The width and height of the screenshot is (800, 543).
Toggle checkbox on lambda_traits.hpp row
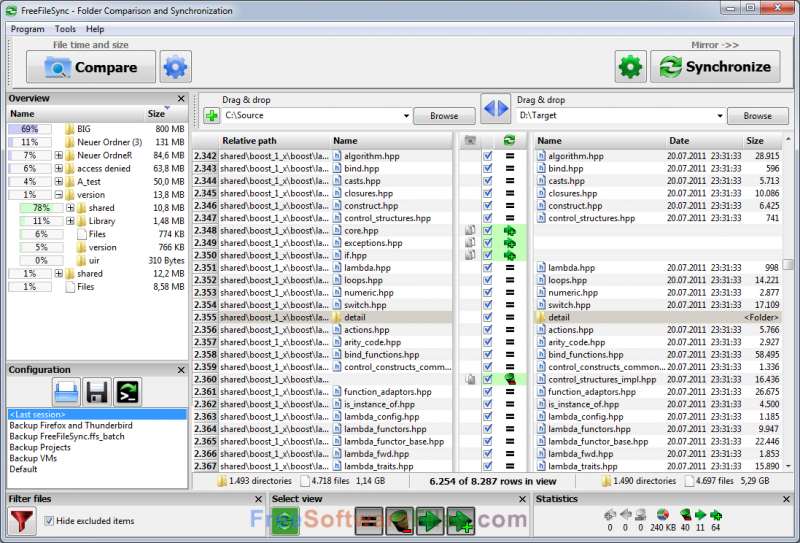pyautogui.click(x=488, y=466)
